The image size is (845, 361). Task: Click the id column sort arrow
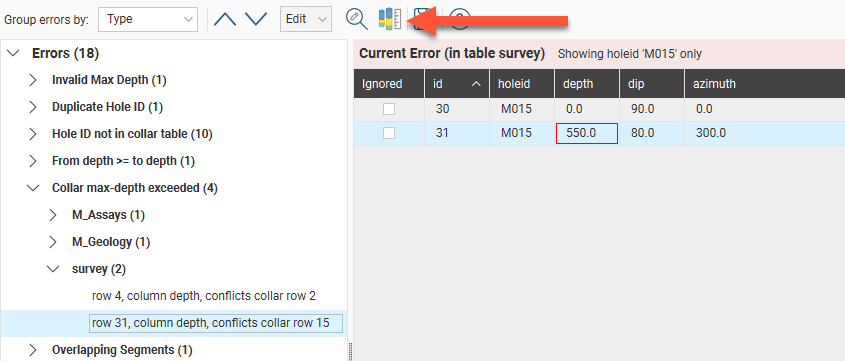click(x=476, y=84)
